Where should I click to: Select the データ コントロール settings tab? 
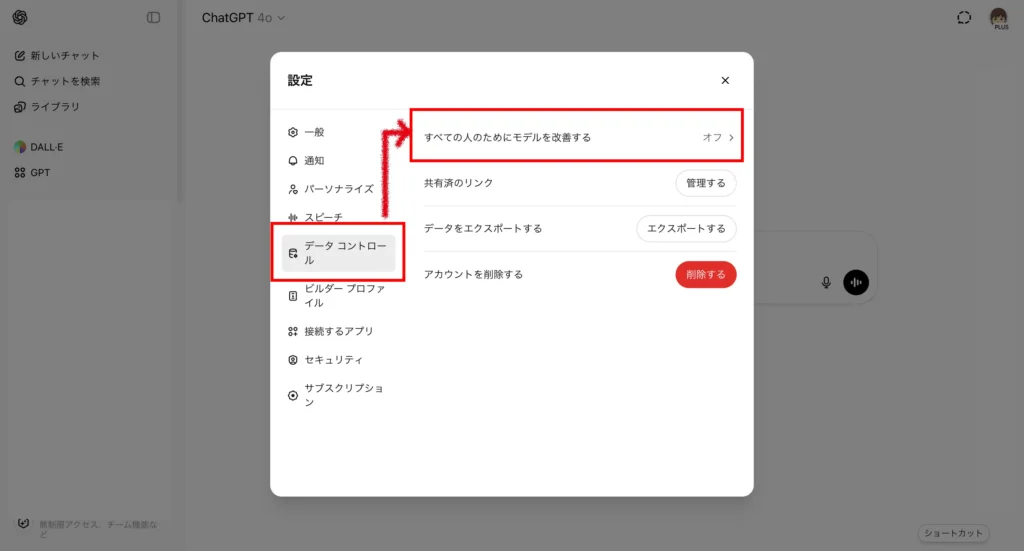tap(338, 253)
